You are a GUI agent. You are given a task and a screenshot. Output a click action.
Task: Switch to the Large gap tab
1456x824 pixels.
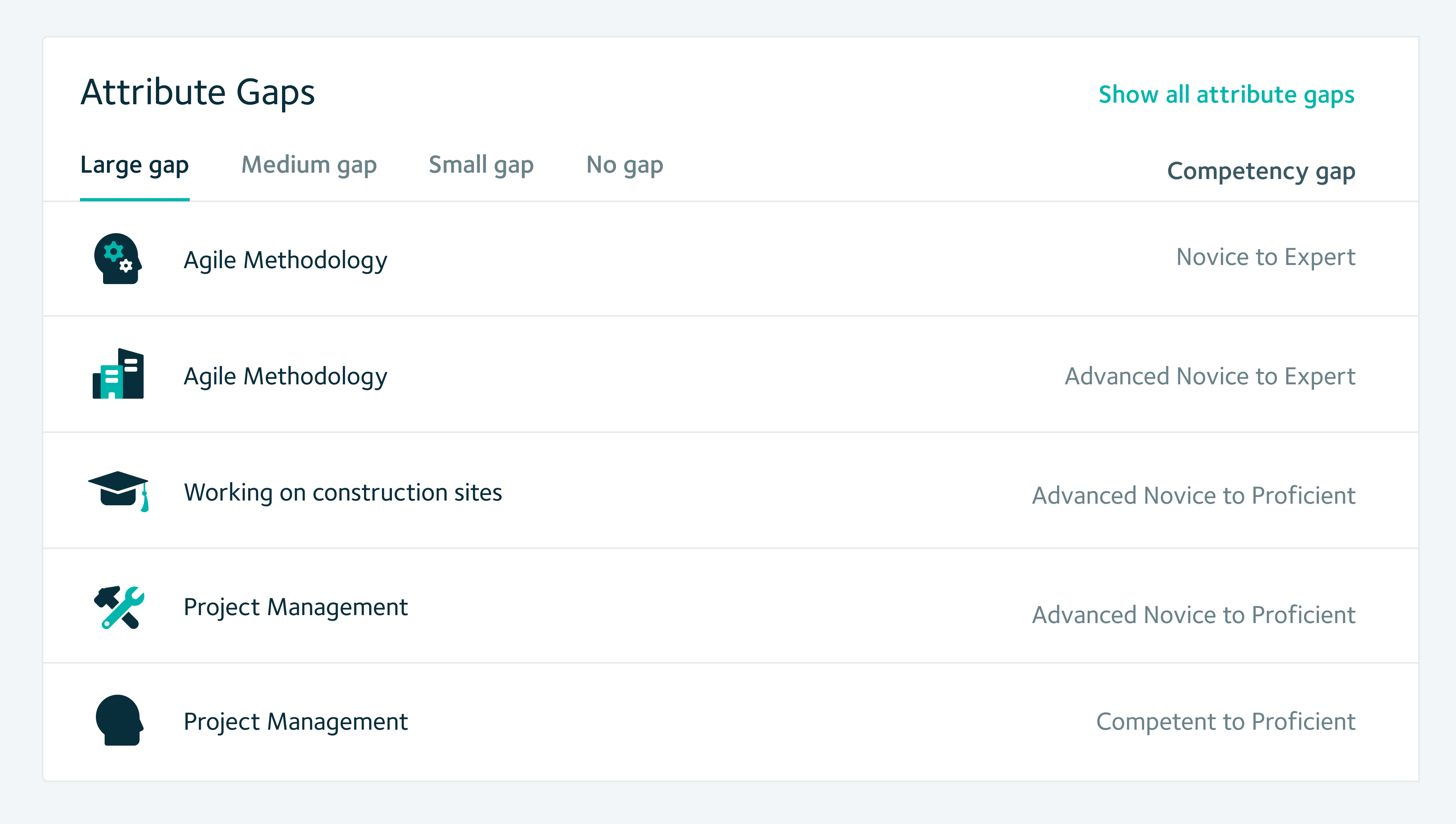[x=134, y=165]
